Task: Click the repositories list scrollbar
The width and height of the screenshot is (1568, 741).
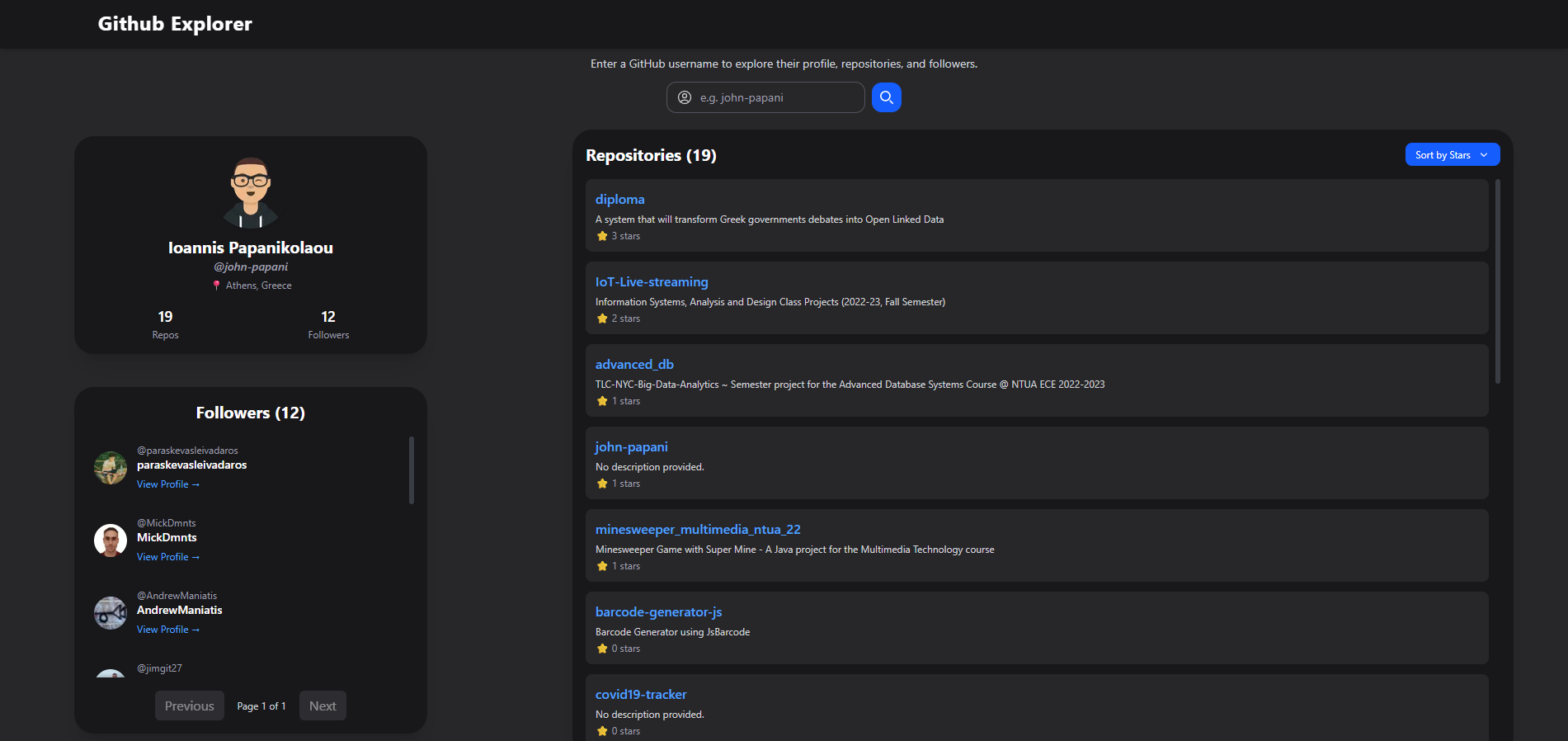Action: [1498, 281]
